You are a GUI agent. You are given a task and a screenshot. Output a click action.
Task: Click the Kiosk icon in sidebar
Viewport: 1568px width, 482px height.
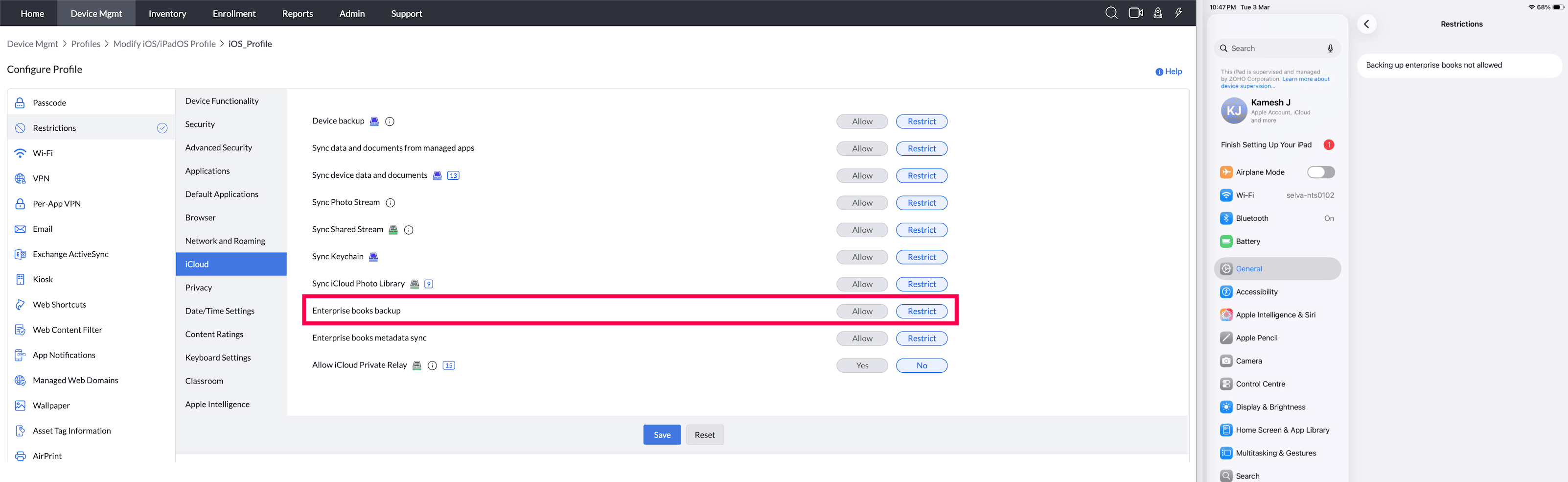click(20, 280)
